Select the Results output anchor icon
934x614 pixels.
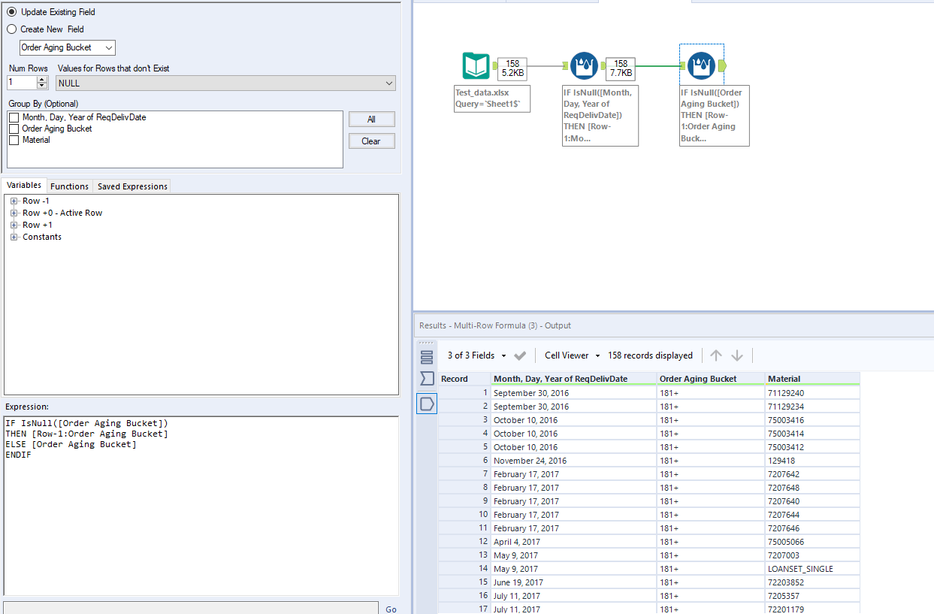coord(426,404)
